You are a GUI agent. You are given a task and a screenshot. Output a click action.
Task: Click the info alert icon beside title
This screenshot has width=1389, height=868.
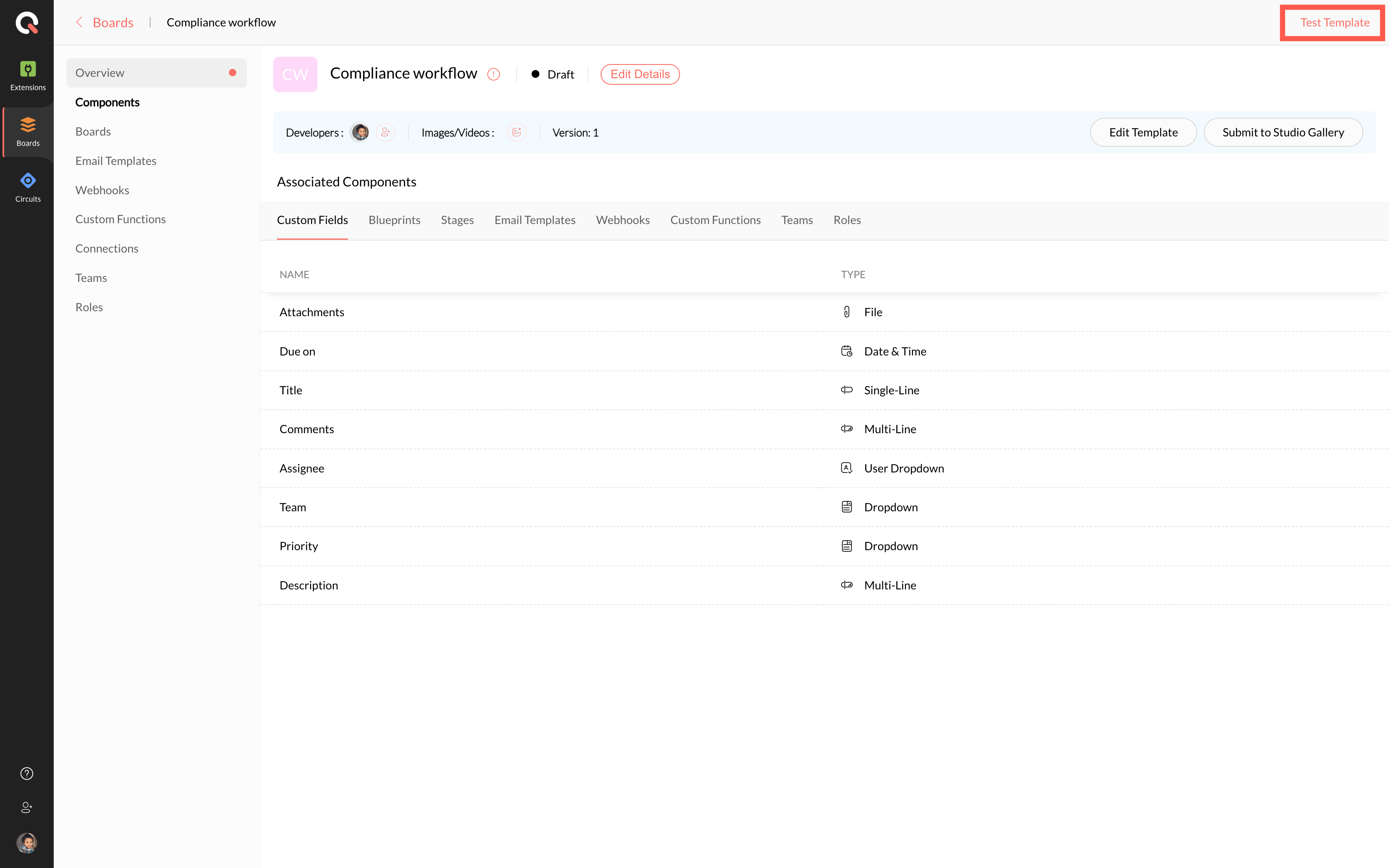pos(494,74)
